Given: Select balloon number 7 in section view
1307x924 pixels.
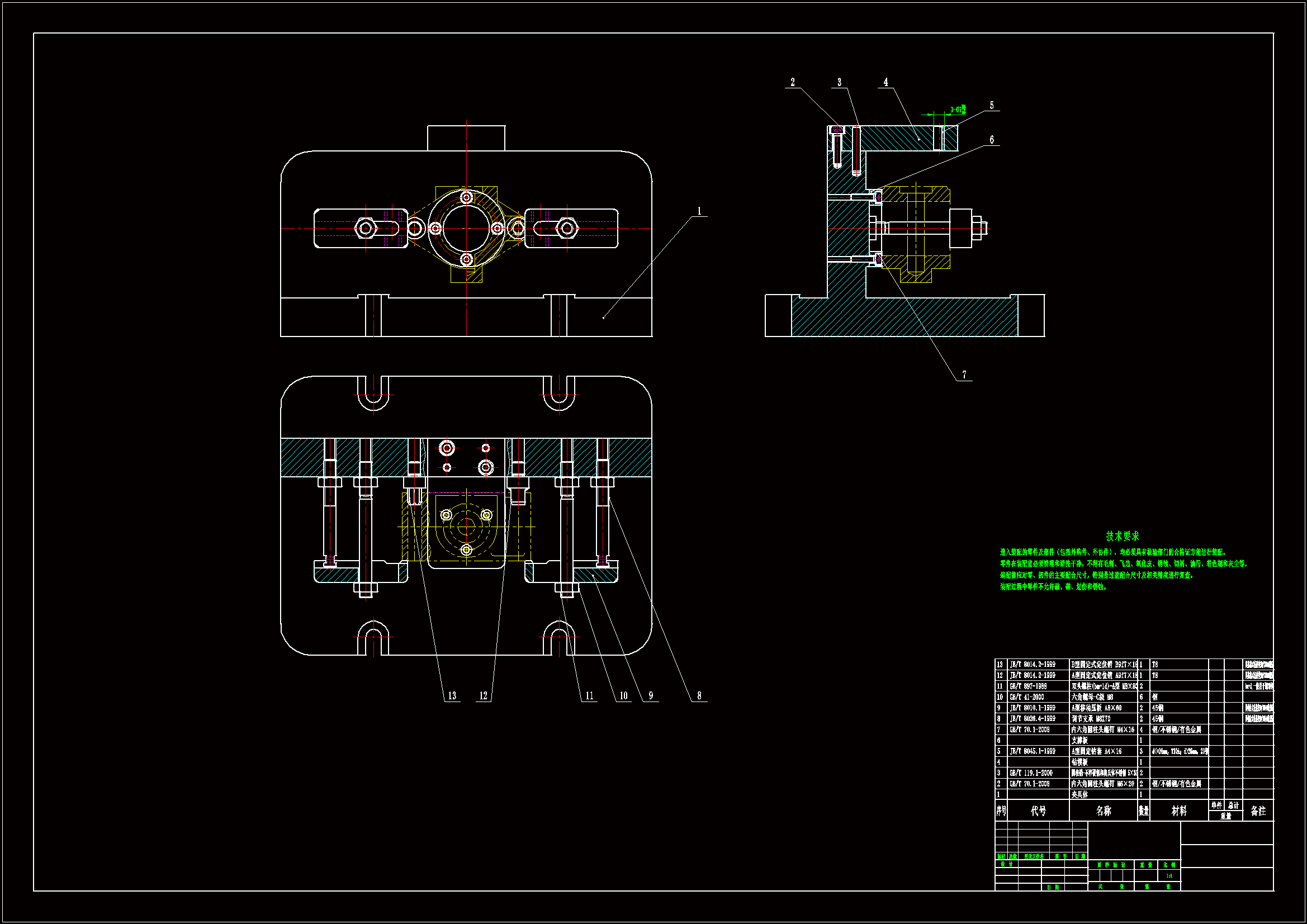Looking at the screenshot, I should pyautogui.click(x=964, y=375).
